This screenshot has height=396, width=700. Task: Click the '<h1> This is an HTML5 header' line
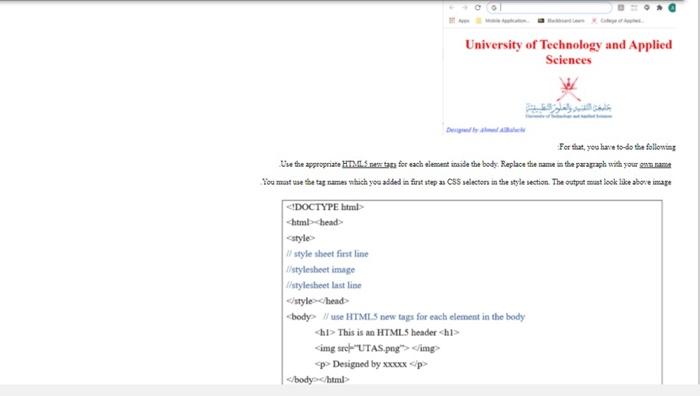click(x=387, y=333)
